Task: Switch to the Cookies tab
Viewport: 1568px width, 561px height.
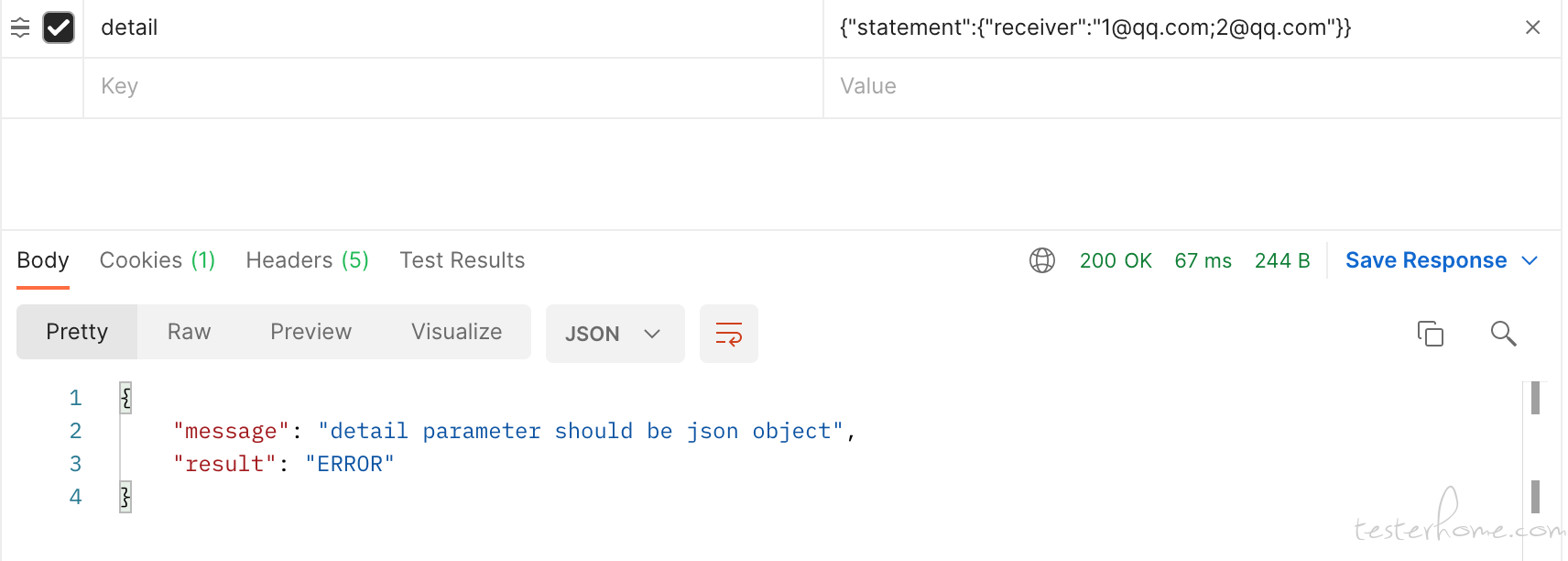Action: 158,260
